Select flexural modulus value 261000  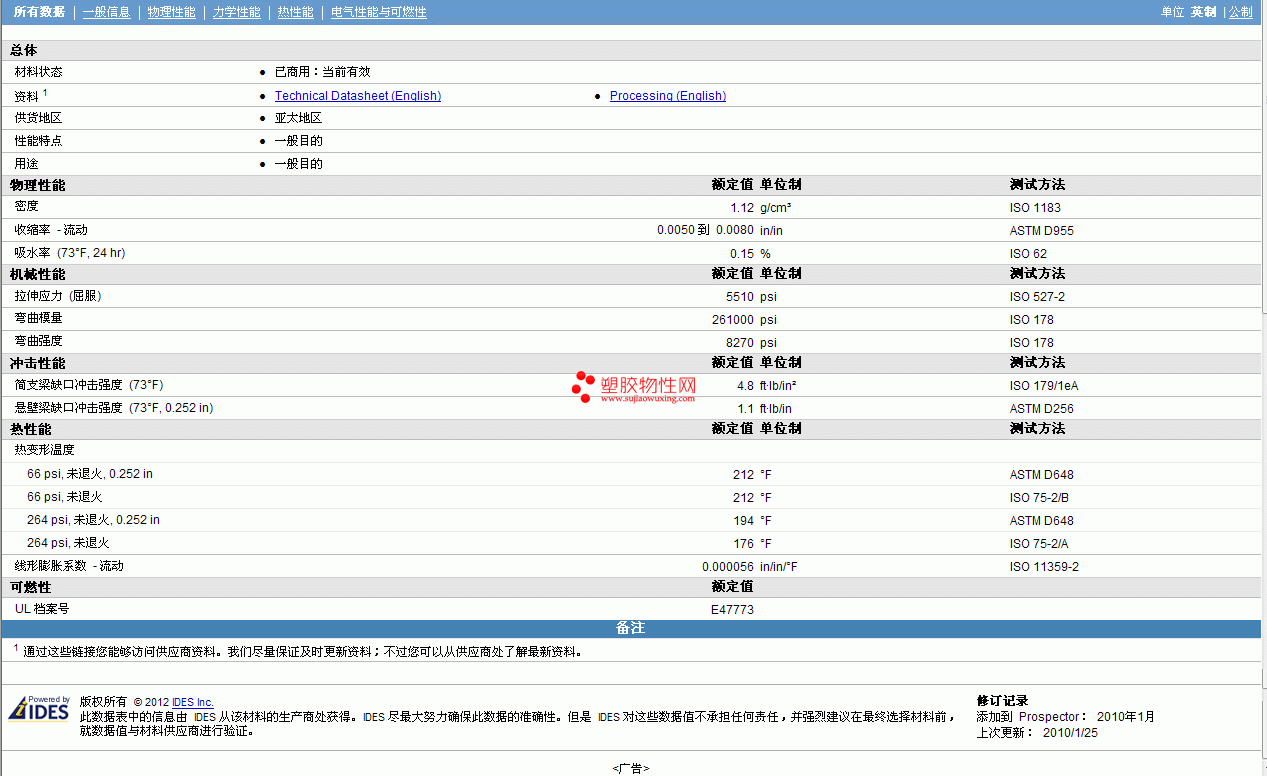click(x=733, y=320)
